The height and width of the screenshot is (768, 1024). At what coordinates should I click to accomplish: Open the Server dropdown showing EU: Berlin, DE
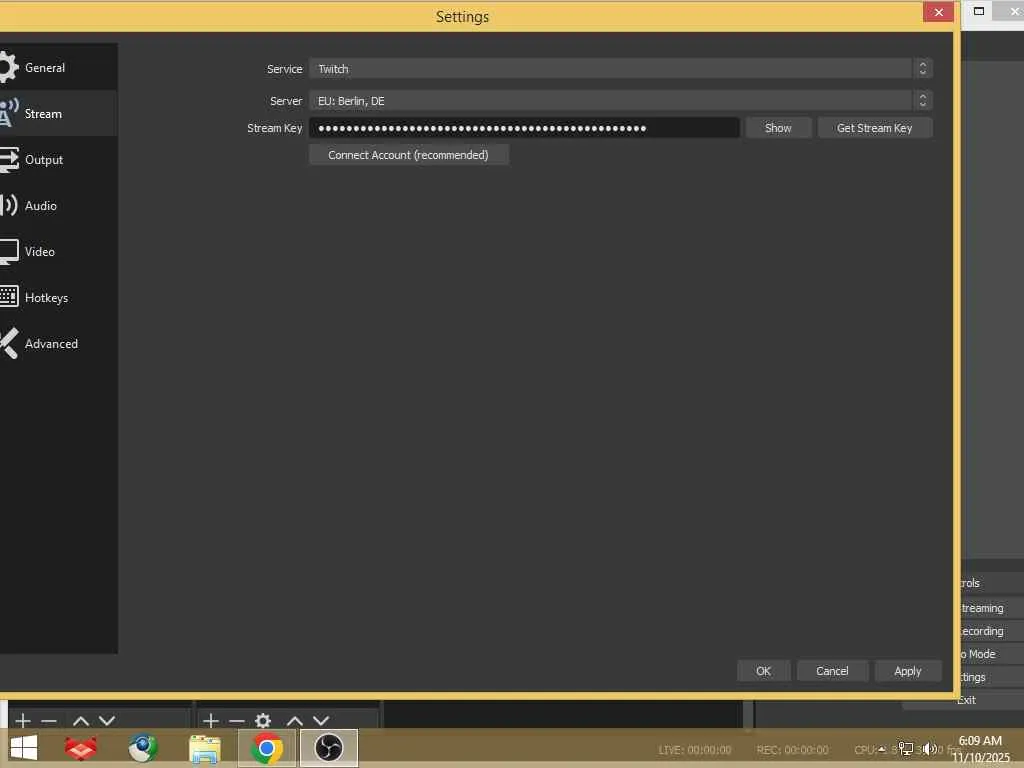point(620,101)
